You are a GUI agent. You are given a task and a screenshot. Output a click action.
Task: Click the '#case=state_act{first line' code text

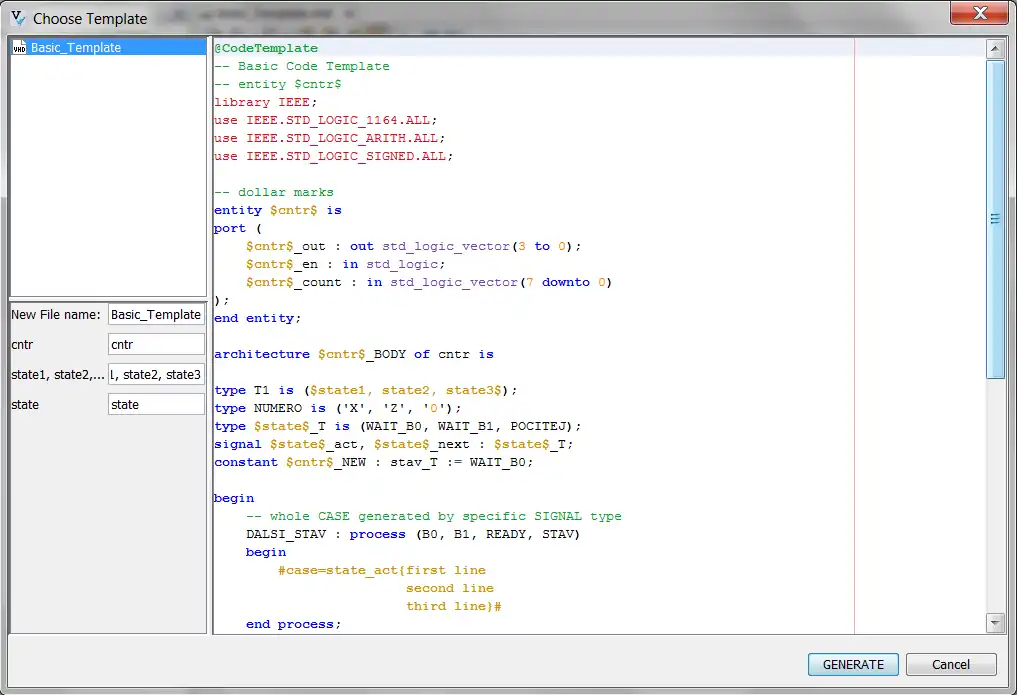382,570
